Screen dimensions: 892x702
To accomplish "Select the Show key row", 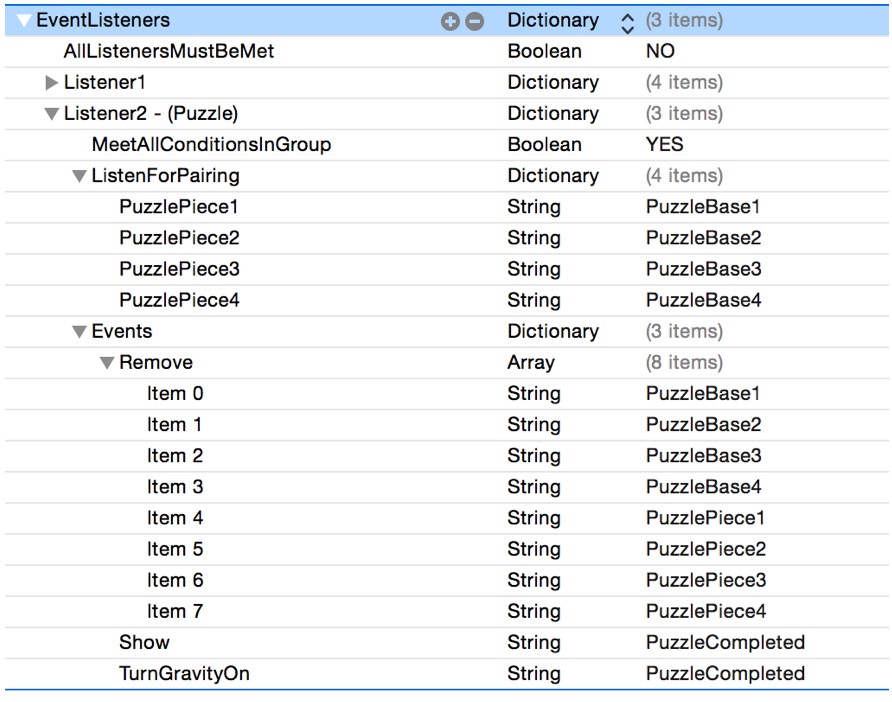I will click(x=144, y=642).
